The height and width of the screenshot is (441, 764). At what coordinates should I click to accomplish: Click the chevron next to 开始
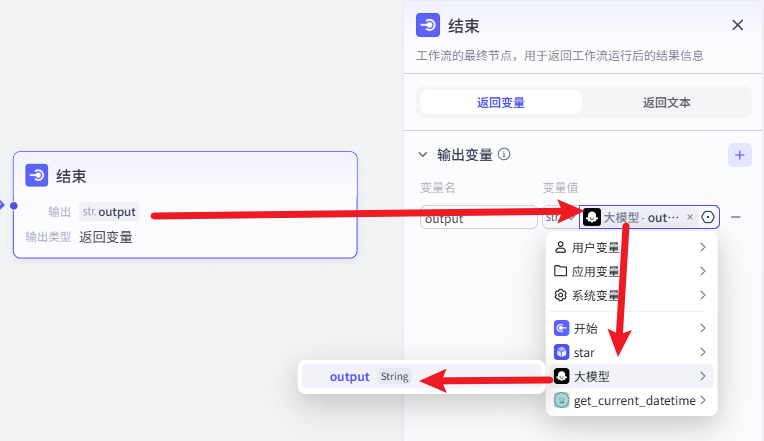[x=703, y=328]
